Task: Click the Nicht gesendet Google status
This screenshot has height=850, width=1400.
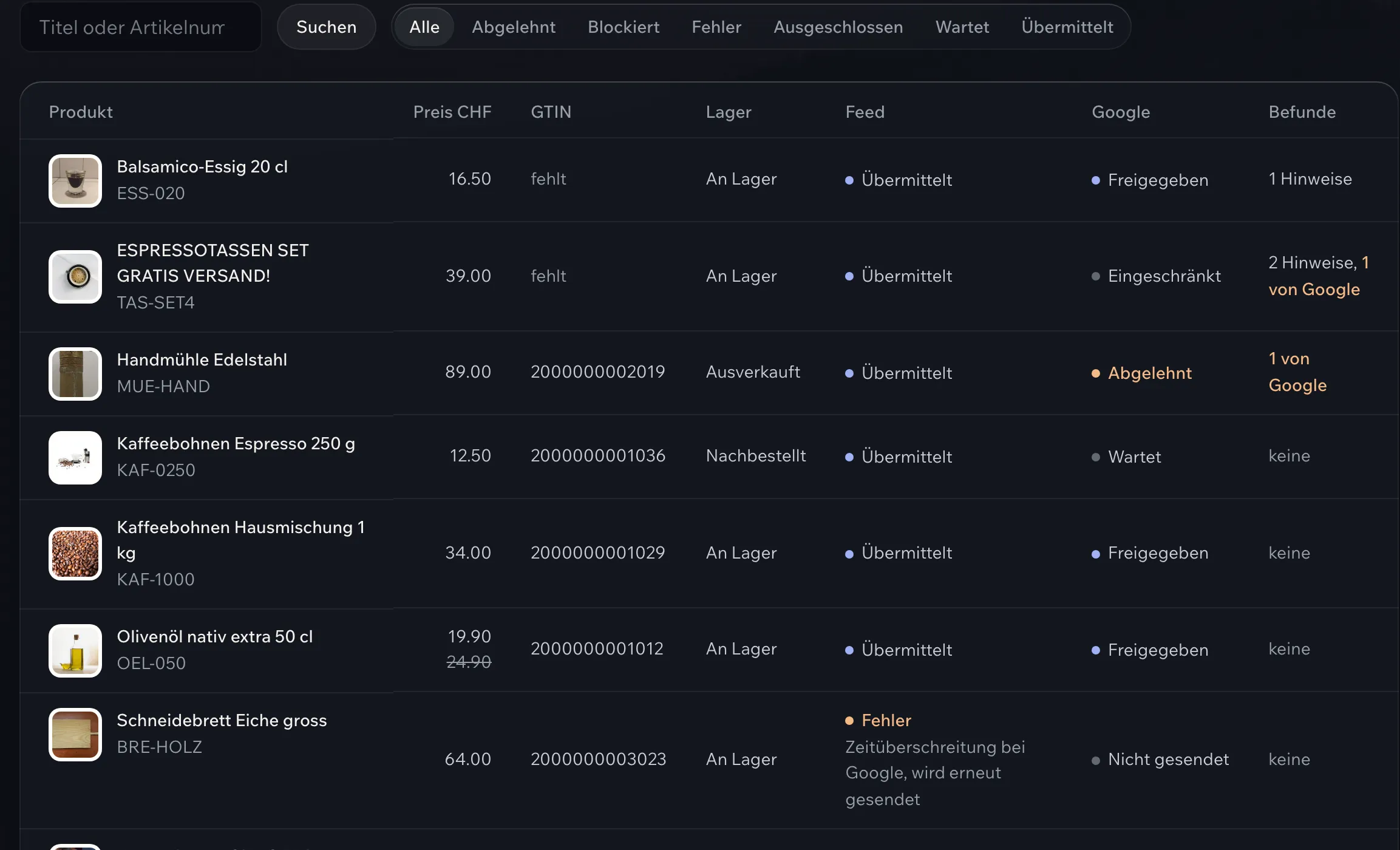Action: 1160,759
